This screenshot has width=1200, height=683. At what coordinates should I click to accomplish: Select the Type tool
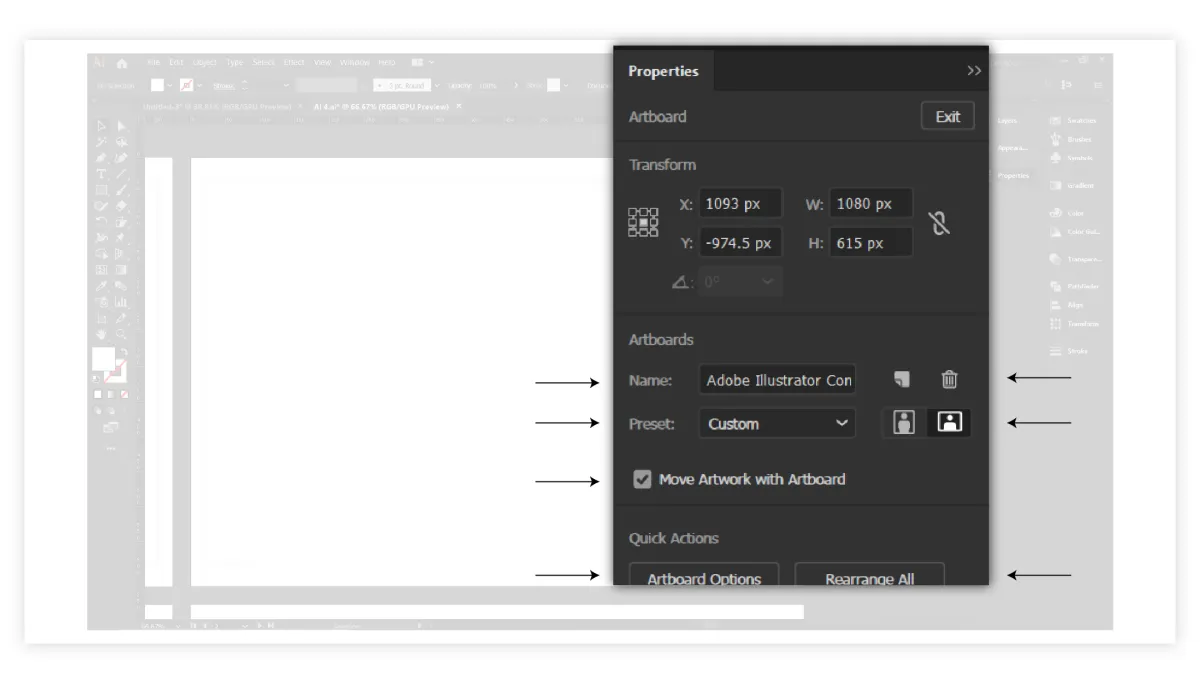[101, 174]
